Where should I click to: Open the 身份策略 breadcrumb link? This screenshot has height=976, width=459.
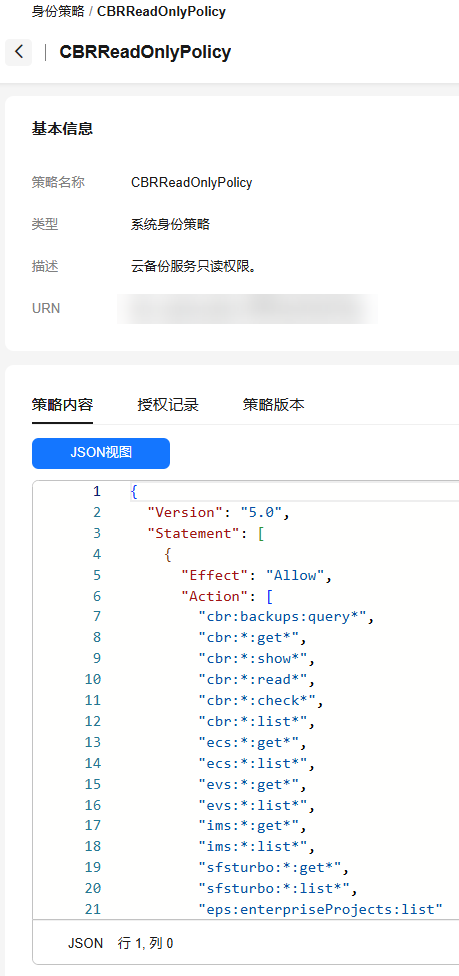click(x=58, y=12)
